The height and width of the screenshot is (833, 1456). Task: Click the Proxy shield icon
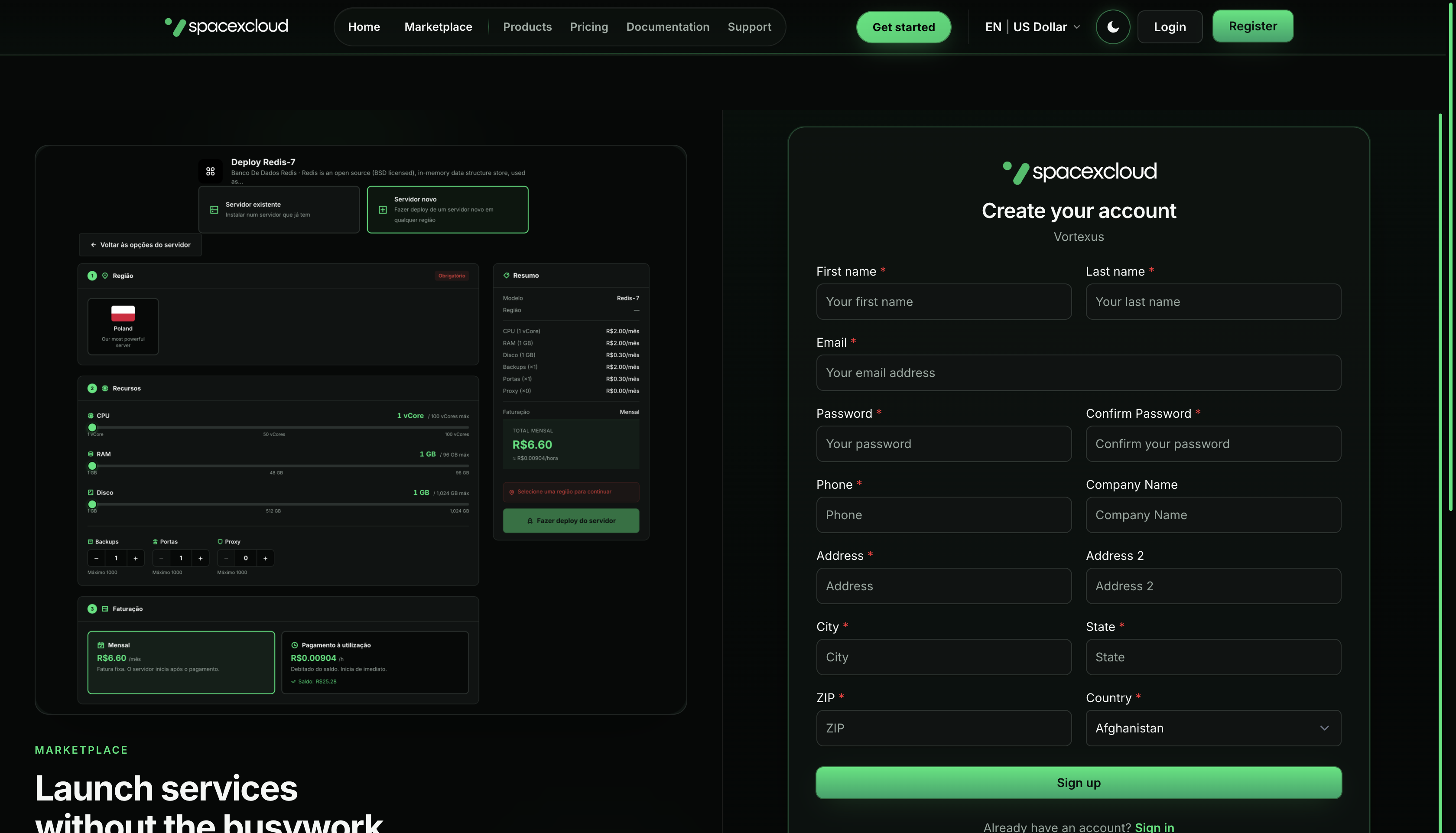pos(220,542)
